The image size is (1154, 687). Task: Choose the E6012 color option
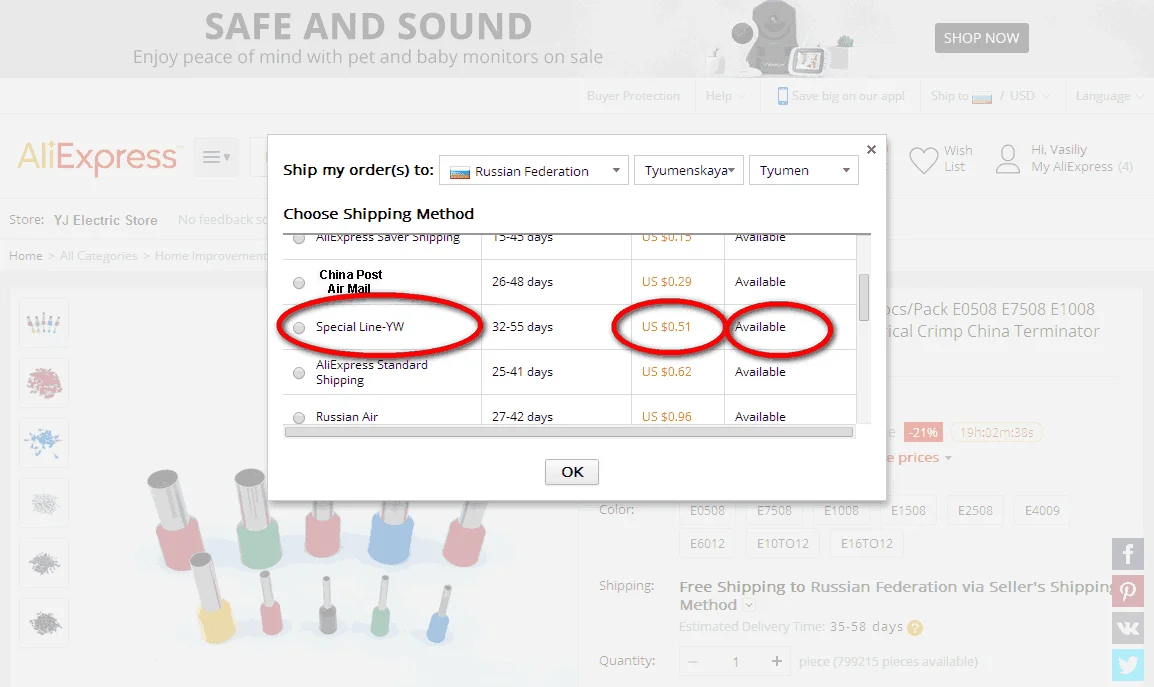point(707,543)
